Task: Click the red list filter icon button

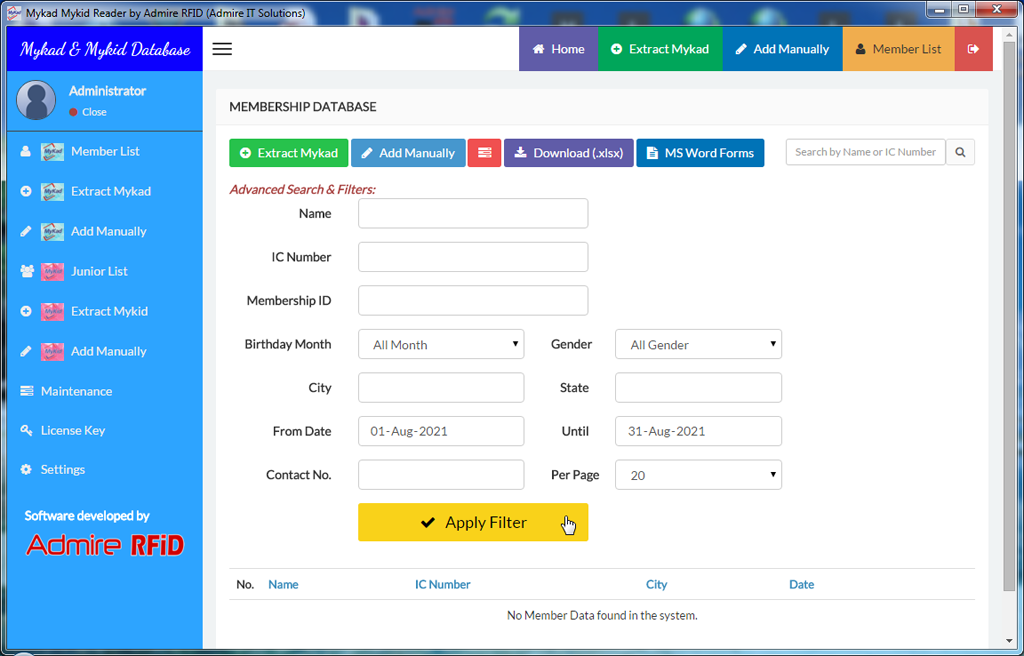Action: pos(484,153)
